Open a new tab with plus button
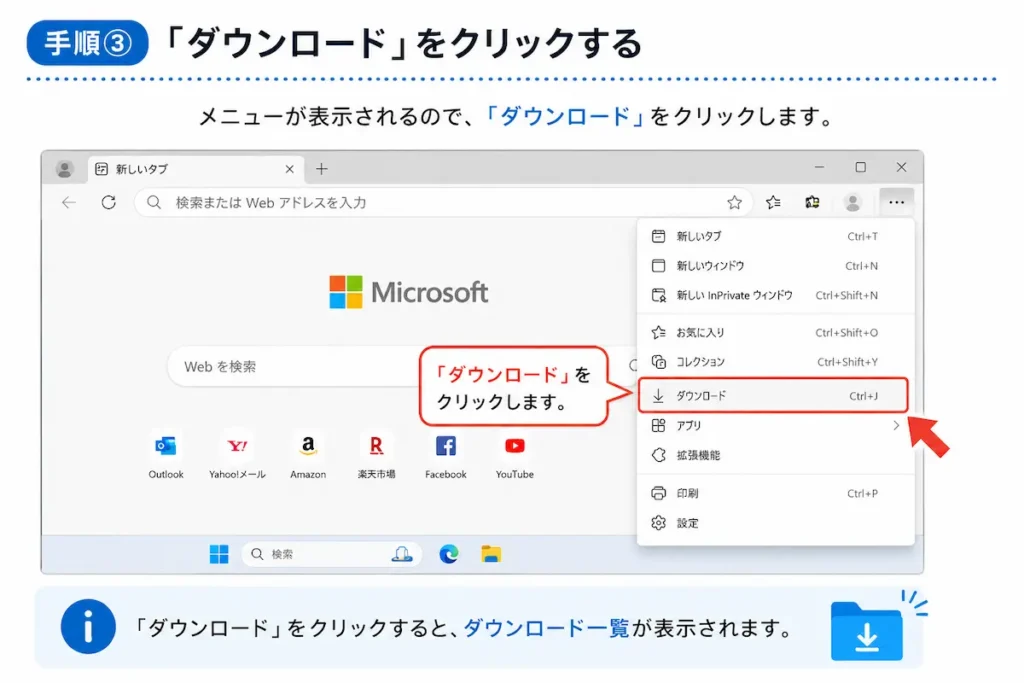This screenshot has width=1024, height=683. click(321, 169)
